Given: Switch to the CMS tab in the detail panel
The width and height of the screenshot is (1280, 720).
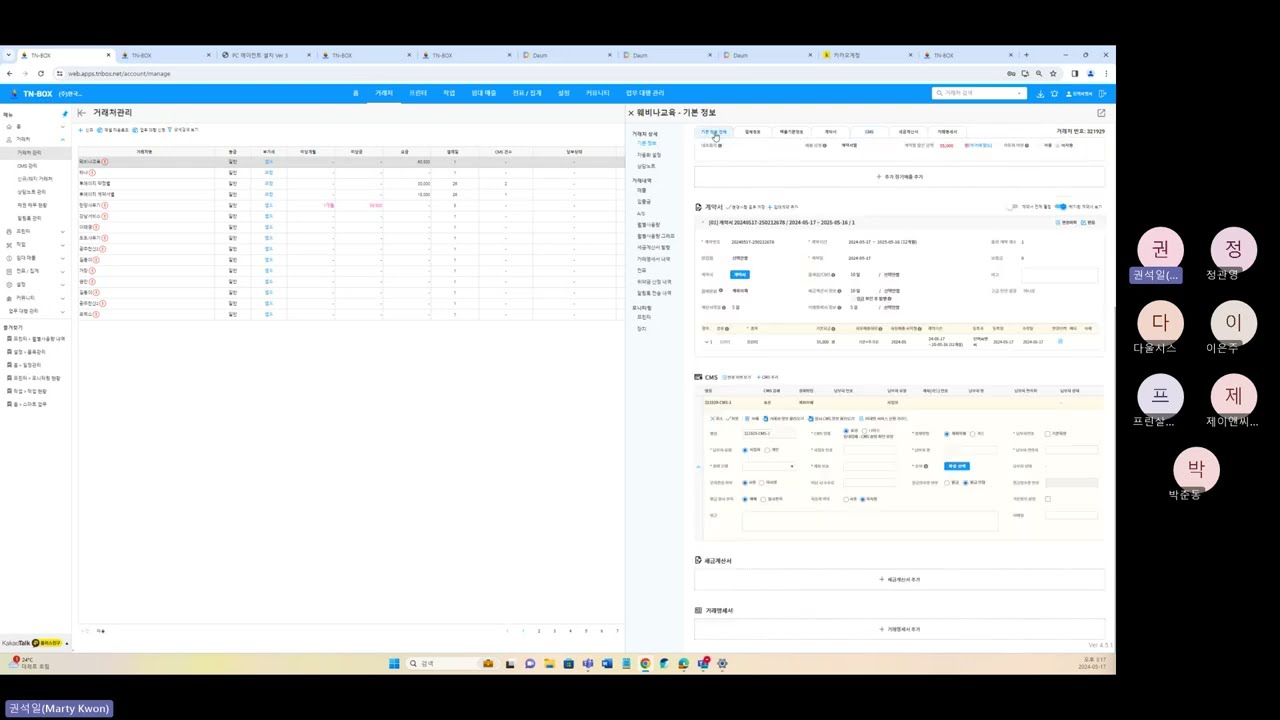Looking at the screenshot, I should (869, 132).
